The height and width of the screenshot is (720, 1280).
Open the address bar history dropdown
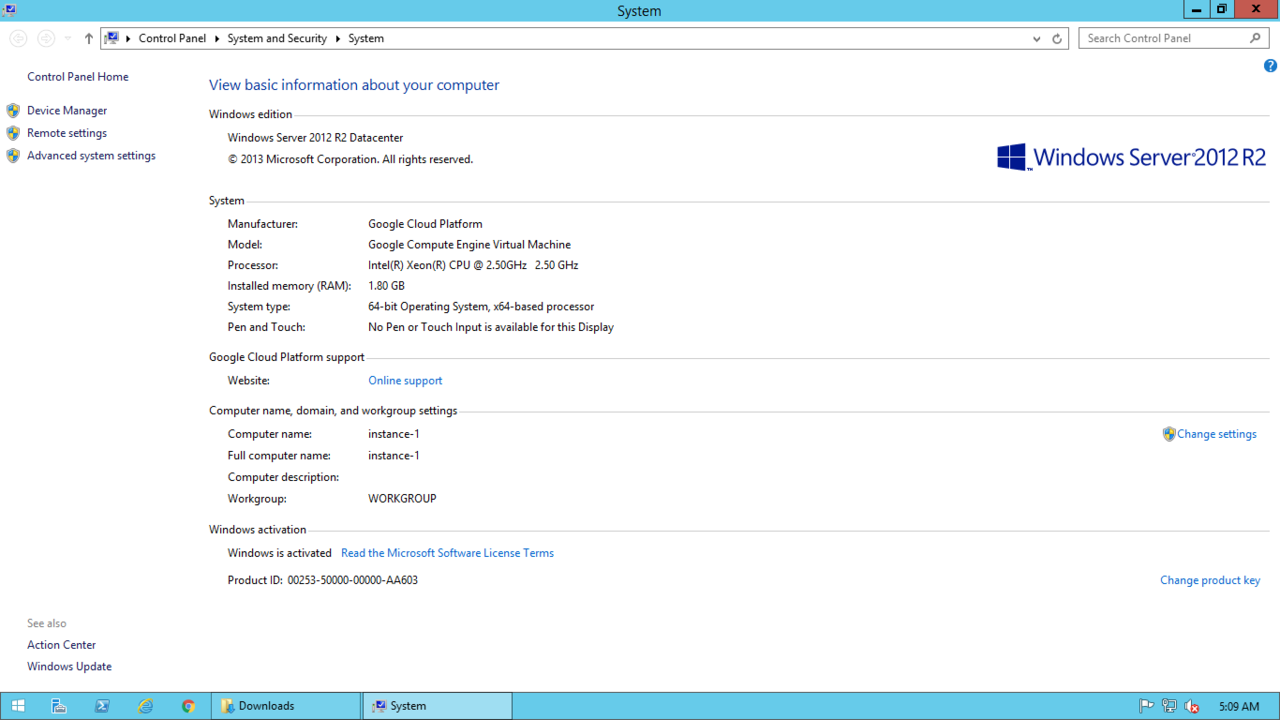pos(1036,38)
